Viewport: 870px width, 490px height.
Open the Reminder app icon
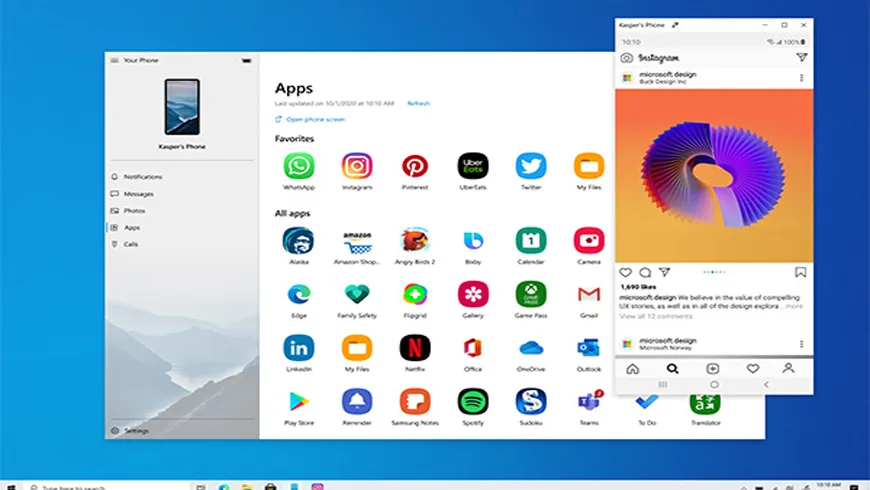357,402
